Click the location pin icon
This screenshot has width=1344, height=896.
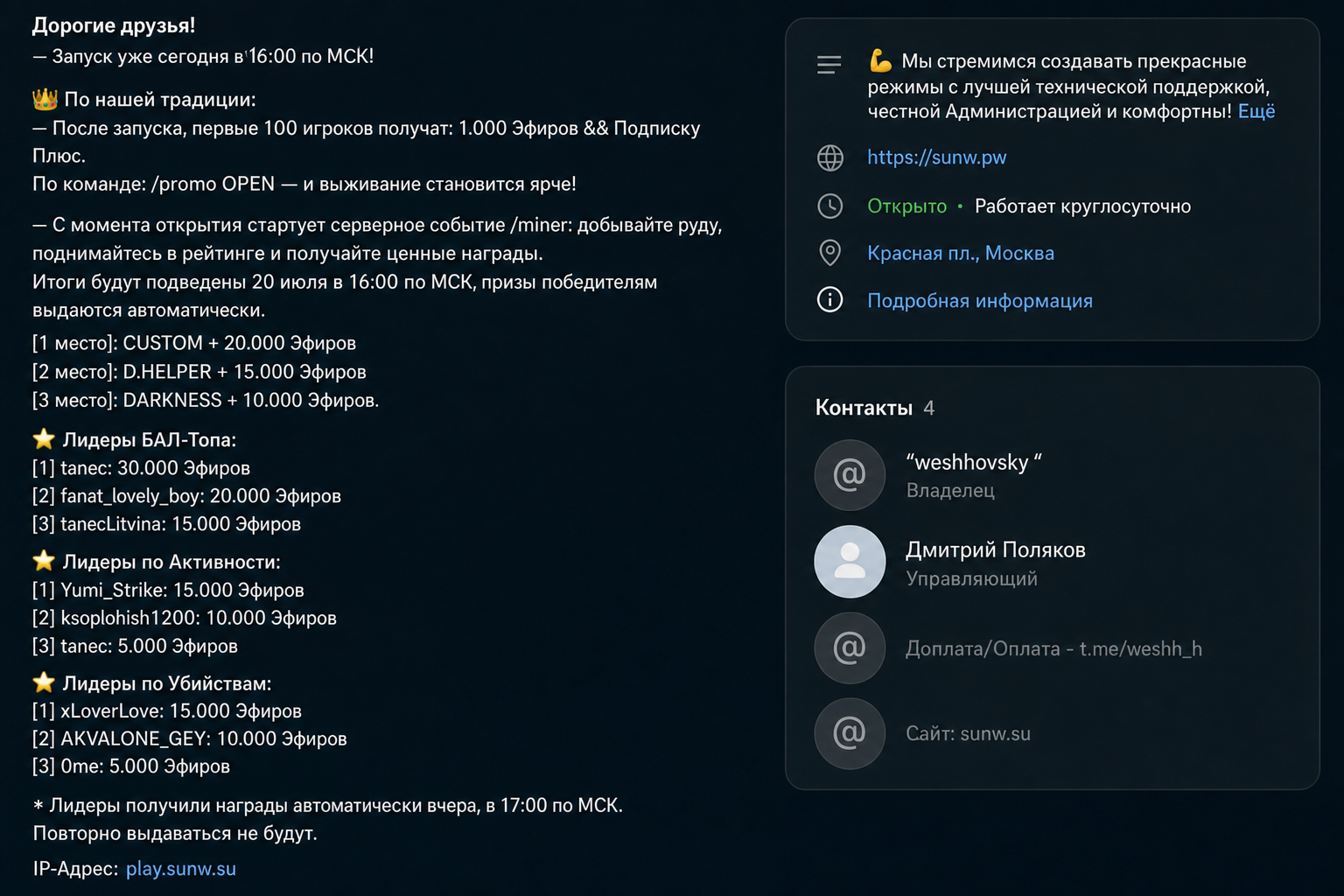[x=829, y=253]
